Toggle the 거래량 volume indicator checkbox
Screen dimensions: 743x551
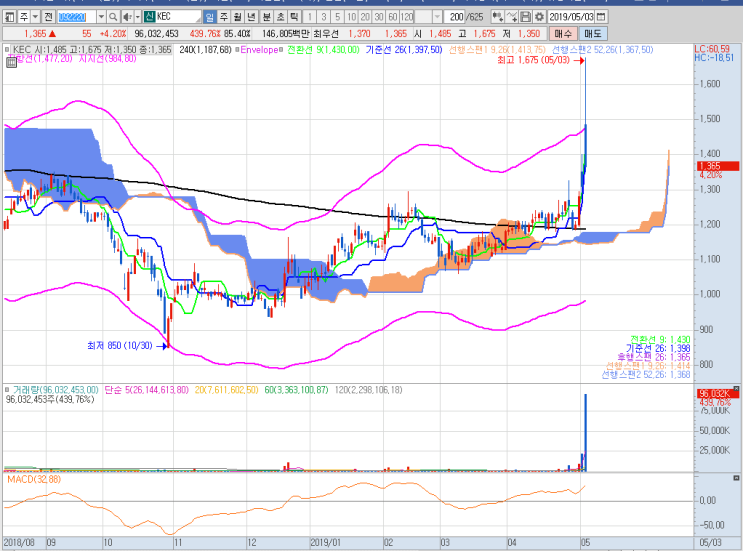[x=7, y=390]
